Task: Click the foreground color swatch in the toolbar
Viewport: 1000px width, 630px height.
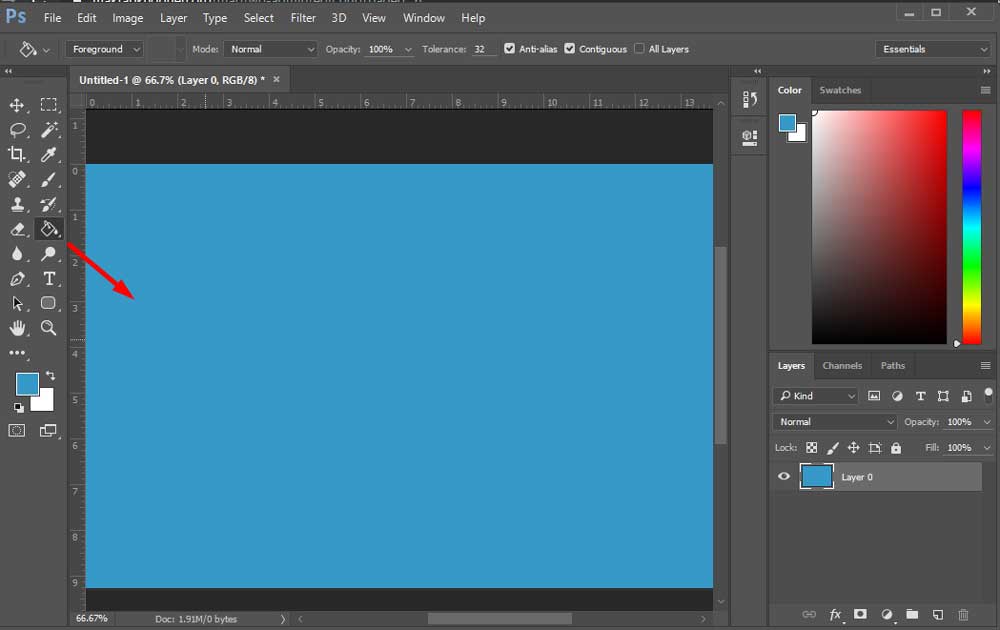Action: [27, 384]
